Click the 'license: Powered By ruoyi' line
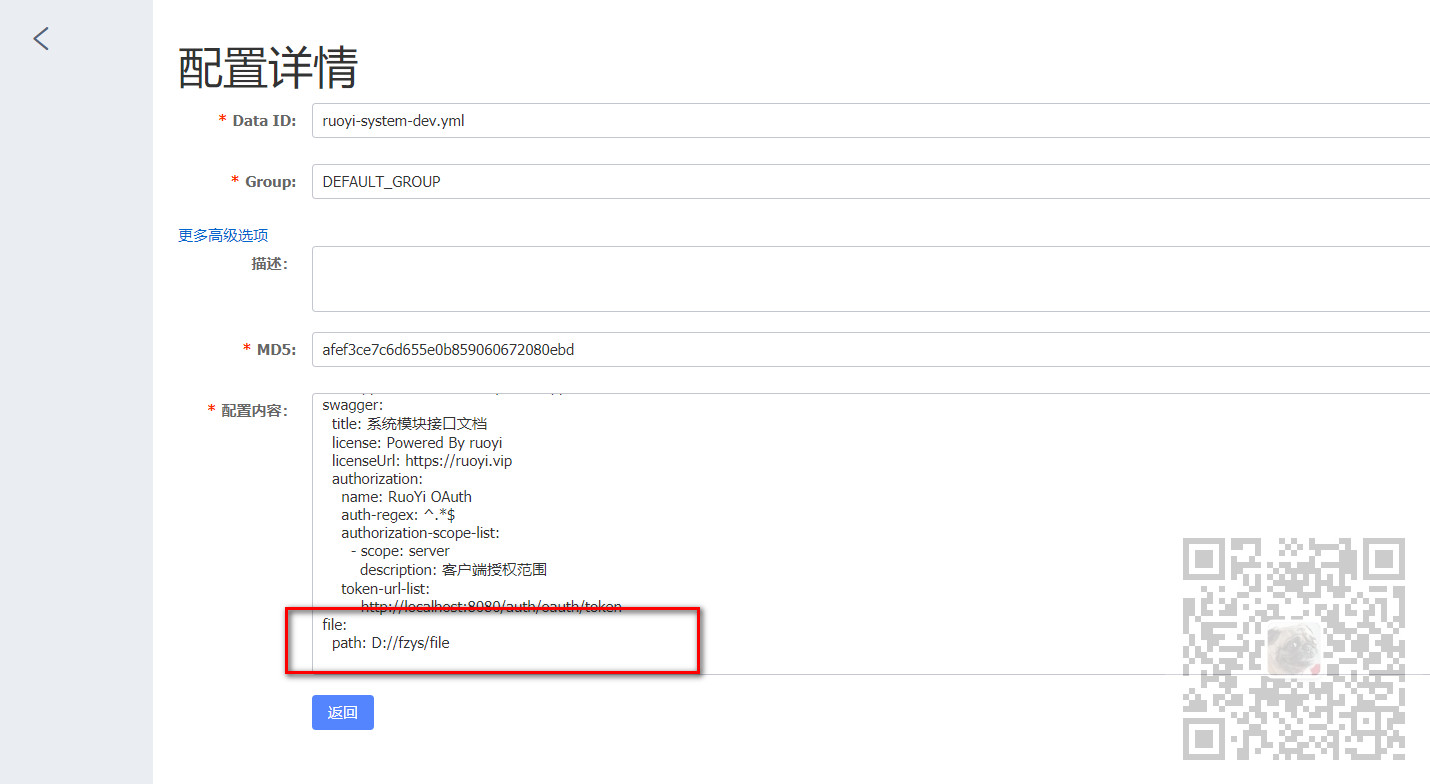Image resolution: width=1430 pixels, height=784 pixels. (417, 442)
